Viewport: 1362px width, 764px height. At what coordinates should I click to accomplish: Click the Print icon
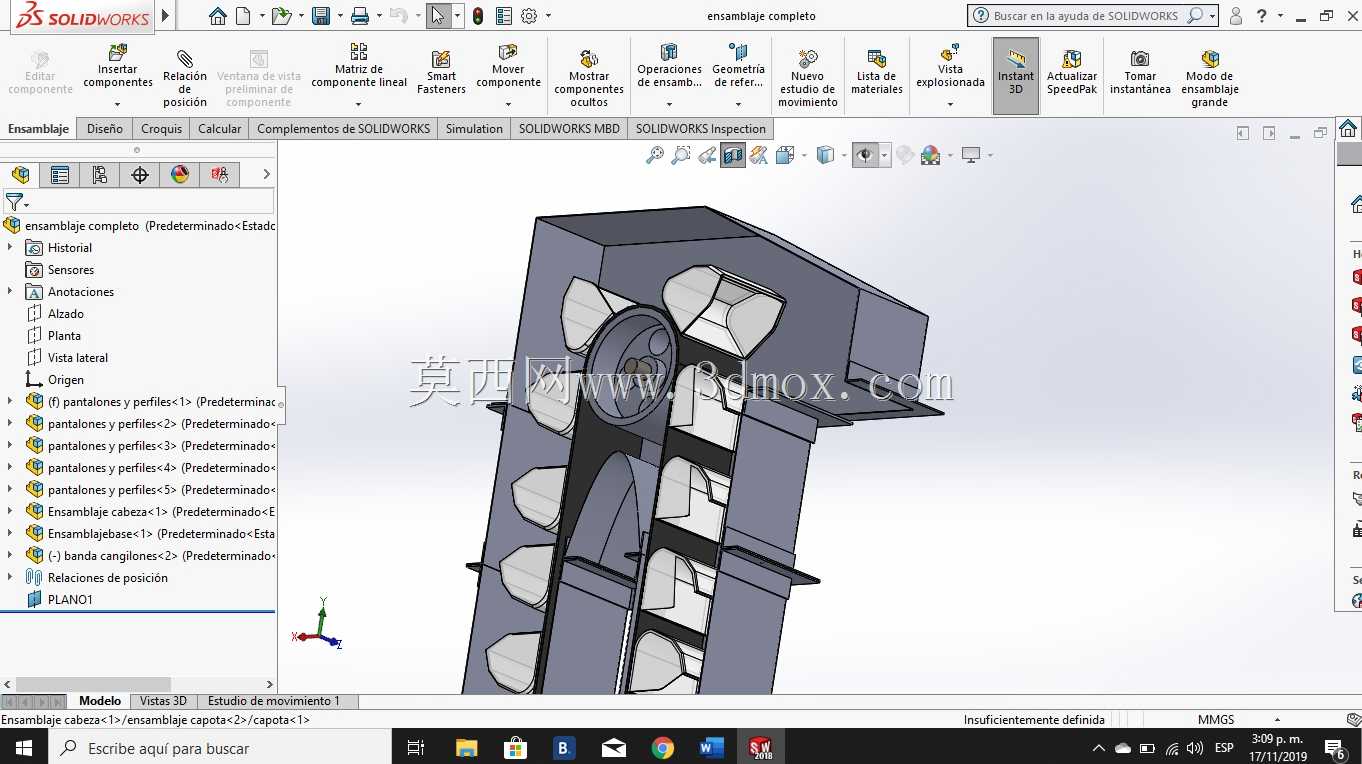point(360,16)
